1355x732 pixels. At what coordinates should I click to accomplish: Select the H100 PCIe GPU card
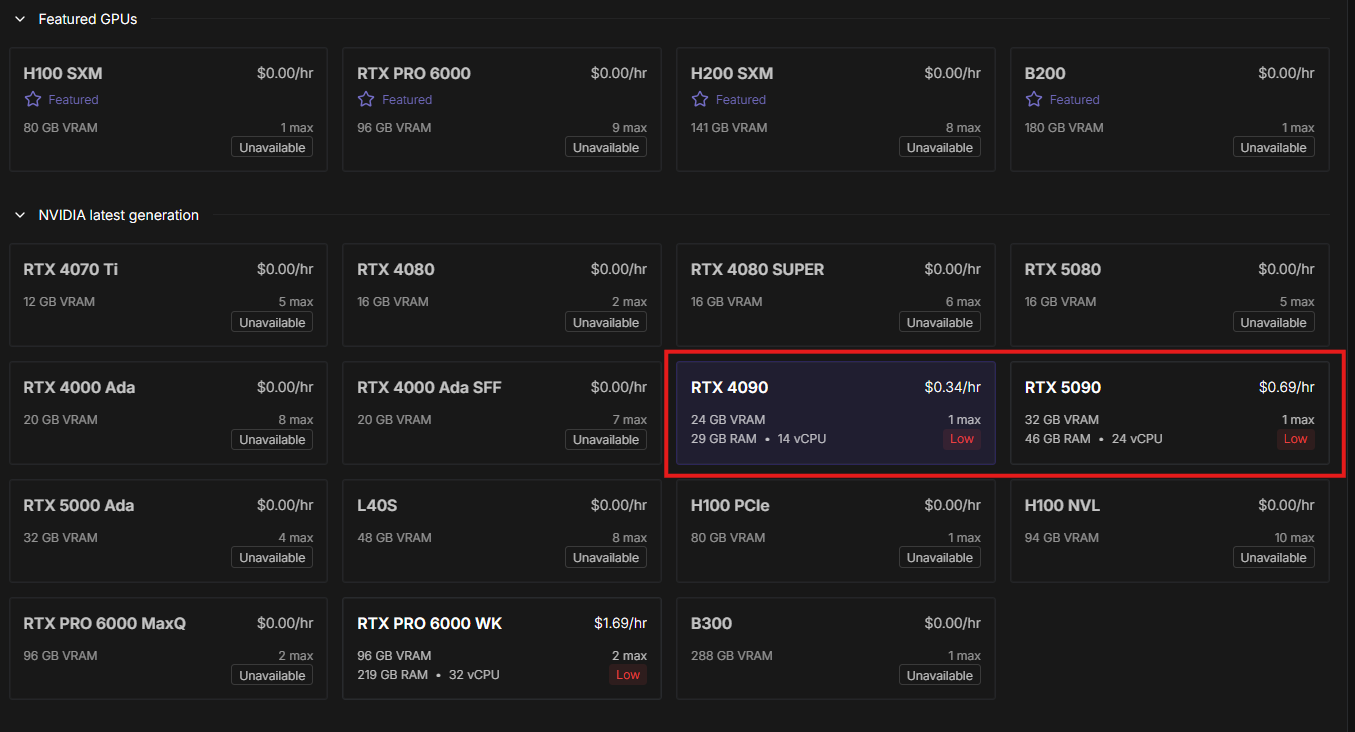pyautogui.click(x=836, y=531)
